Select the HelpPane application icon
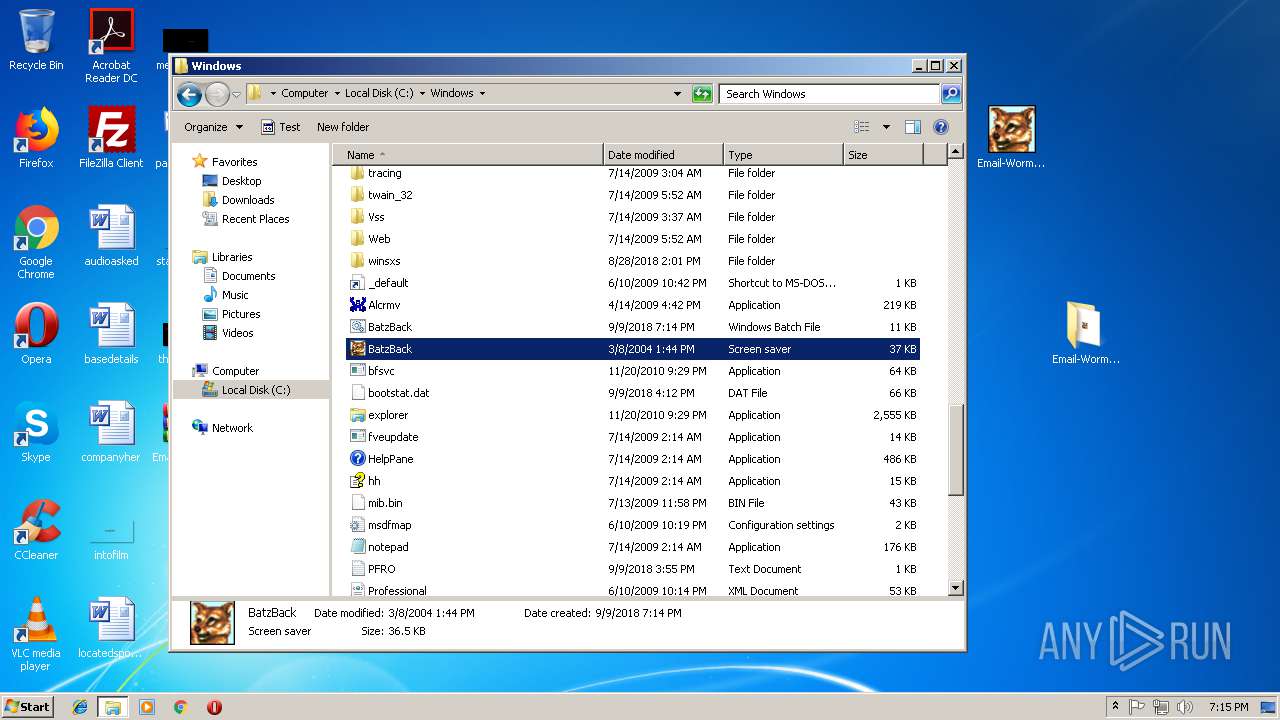 point(358,459)
